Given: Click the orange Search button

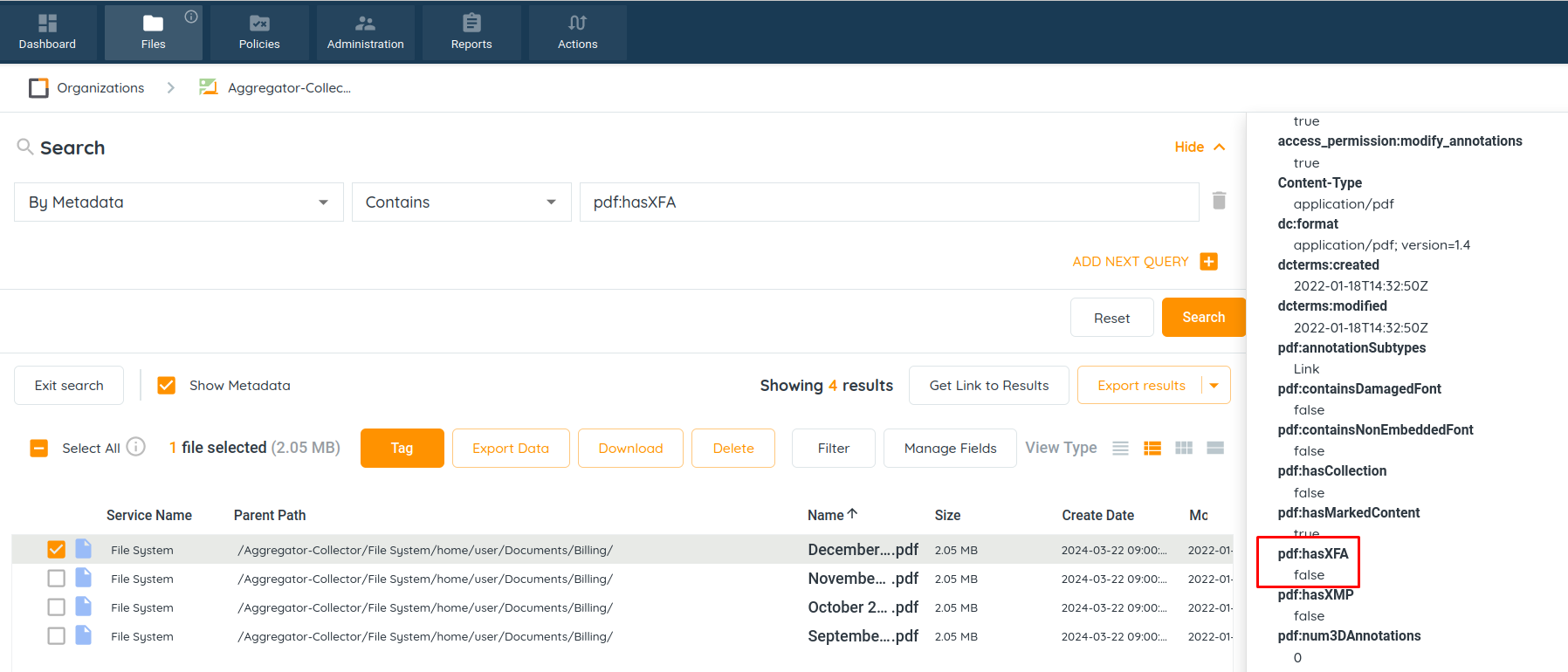Looking at the screenshot, I should click(x=1203, y=318).
